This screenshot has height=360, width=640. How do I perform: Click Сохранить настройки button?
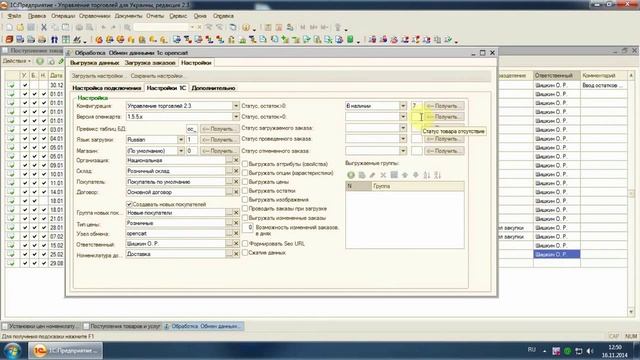click(x=157, y=76)
